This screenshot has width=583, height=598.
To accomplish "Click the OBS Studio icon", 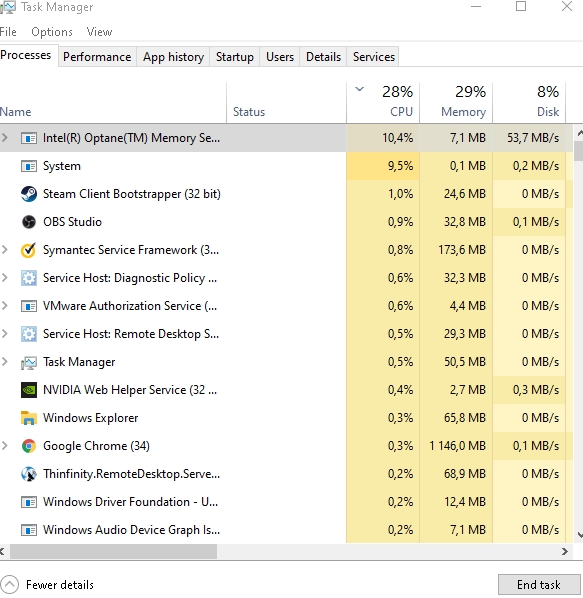I will point(29,222).
